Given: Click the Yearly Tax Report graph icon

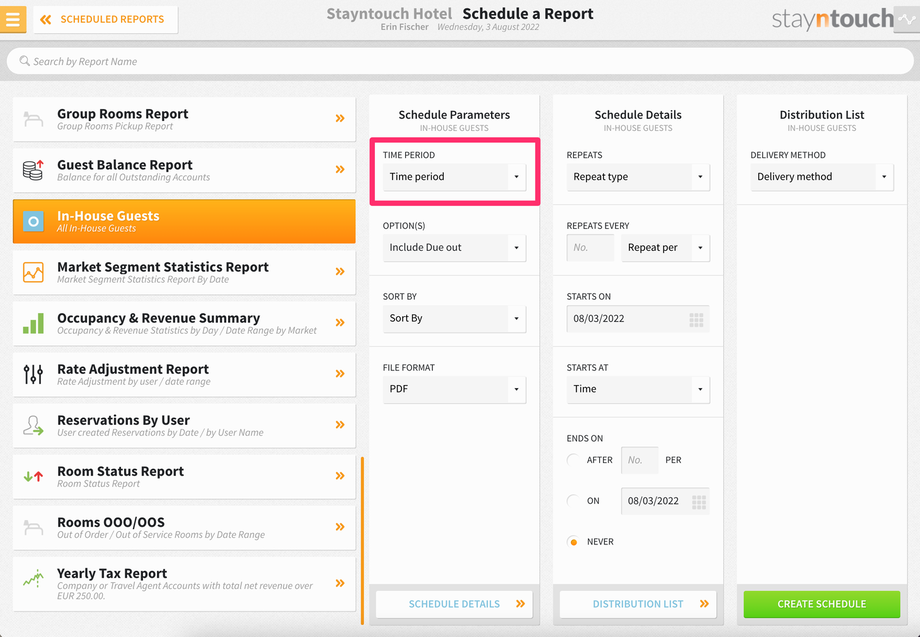Looking at the screenshot, I should tap(33, 578).
